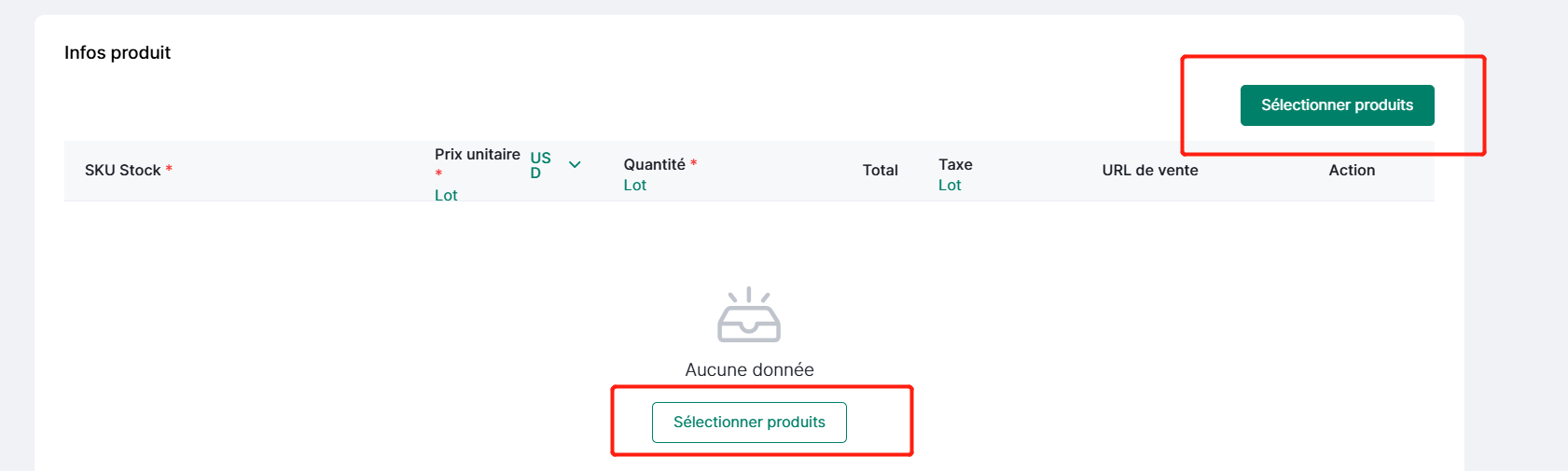The image size is (1568, 471).
Task: Click the Action column header
Action: [x=1352, y=170]
